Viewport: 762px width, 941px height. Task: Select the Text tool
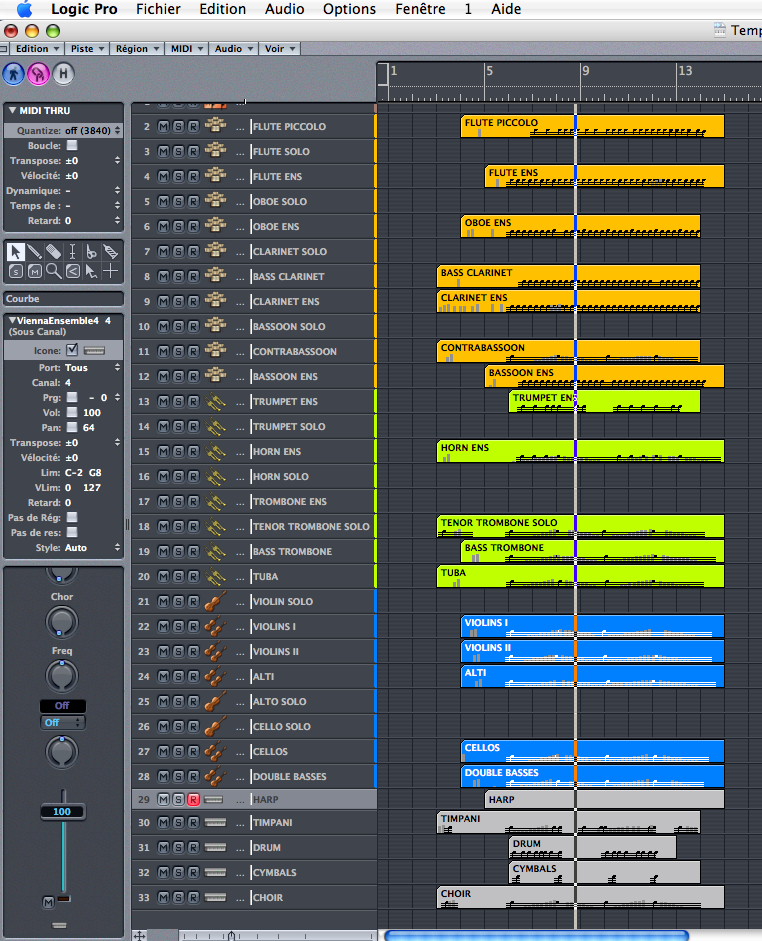pos(72,252)
